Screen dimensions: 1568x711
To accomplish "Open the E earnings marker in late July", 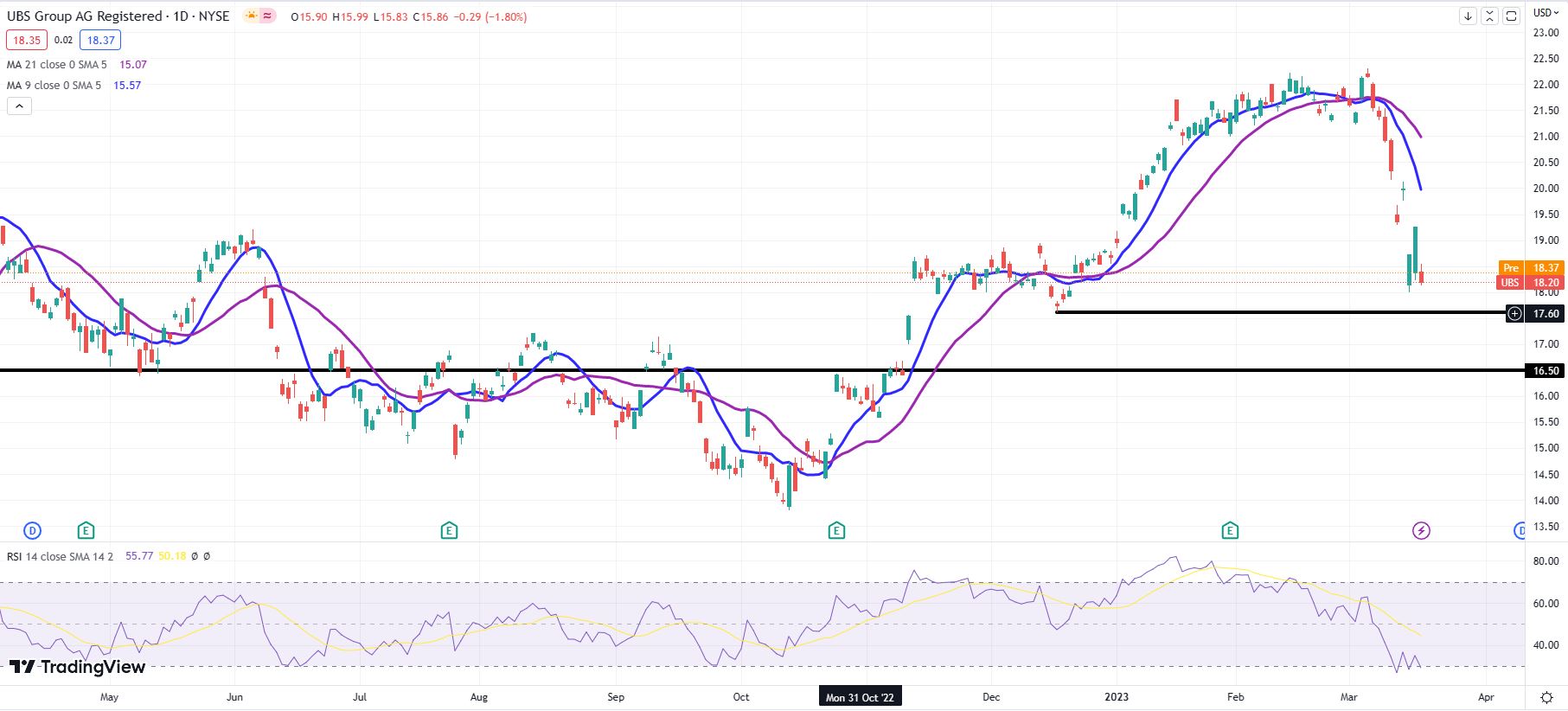I will pyautogui.click(x=449, y=530).
